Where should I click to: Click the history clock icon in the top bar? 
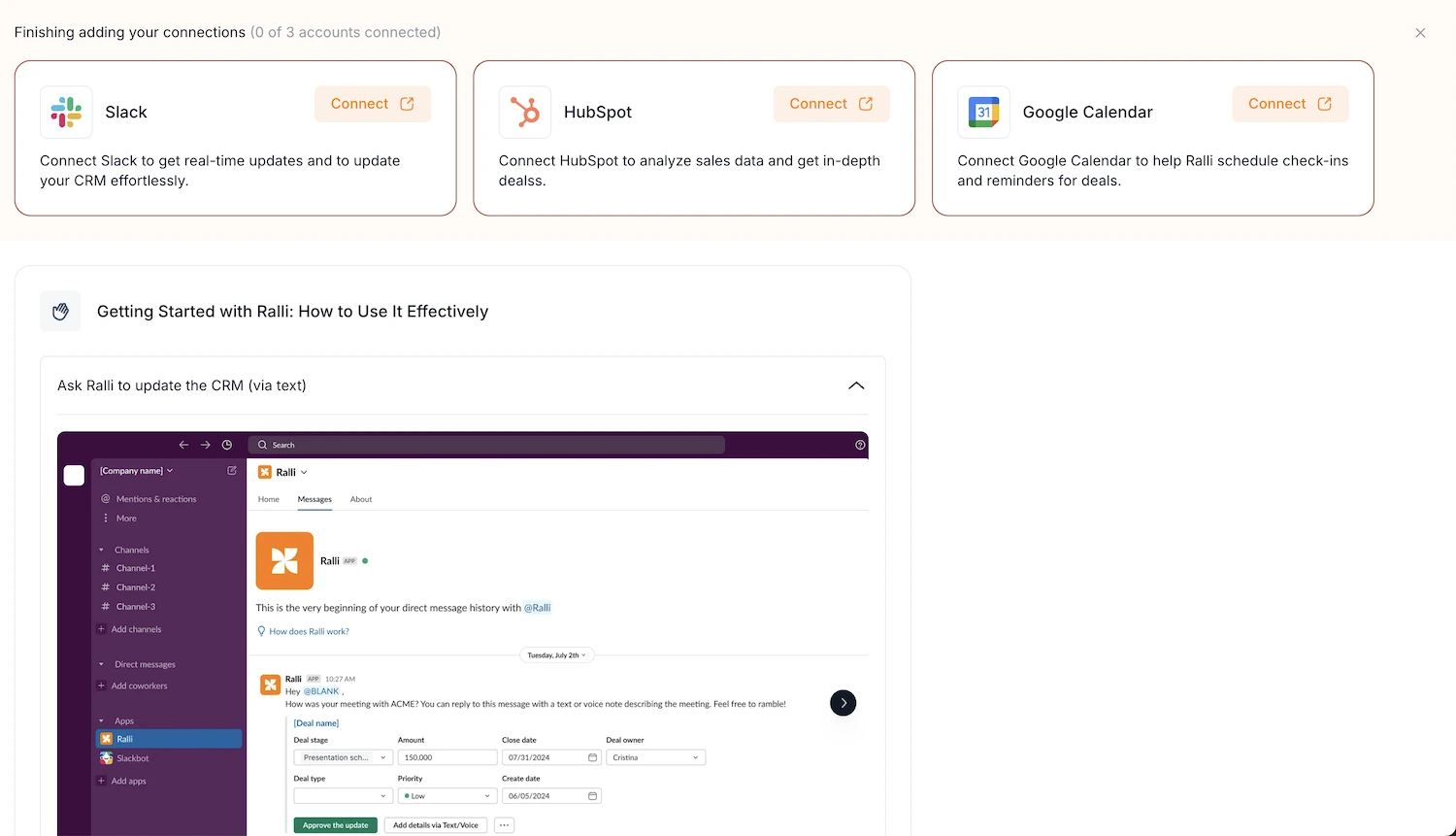[226, 444]
